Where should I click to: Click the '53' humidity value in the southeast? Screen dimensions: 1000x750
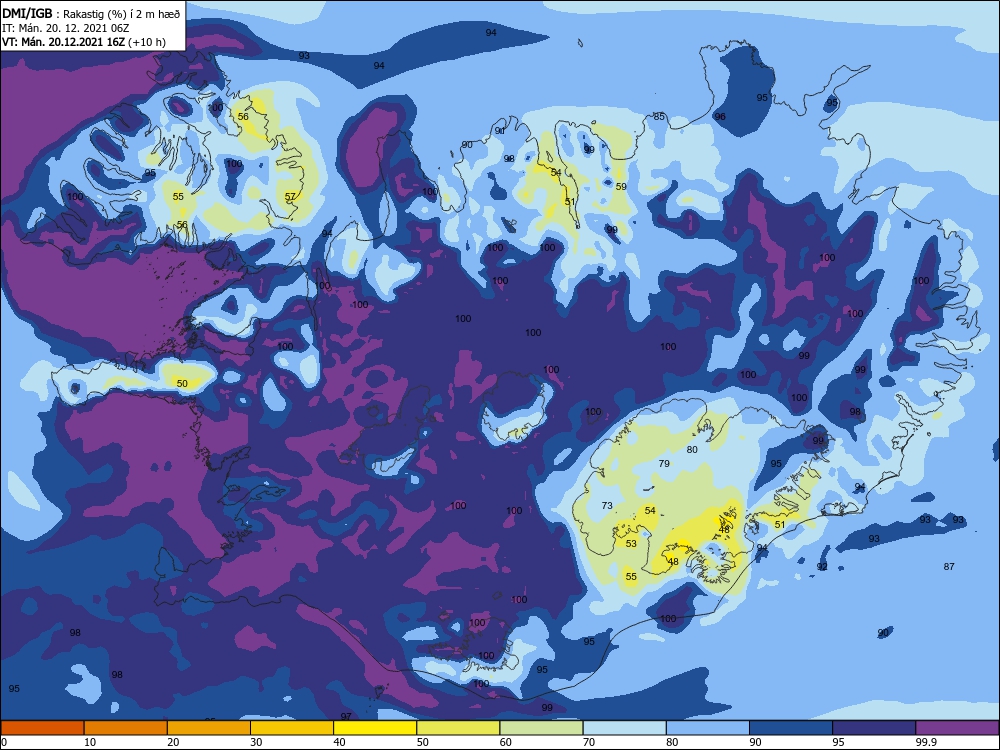click(x=631, y=544)
